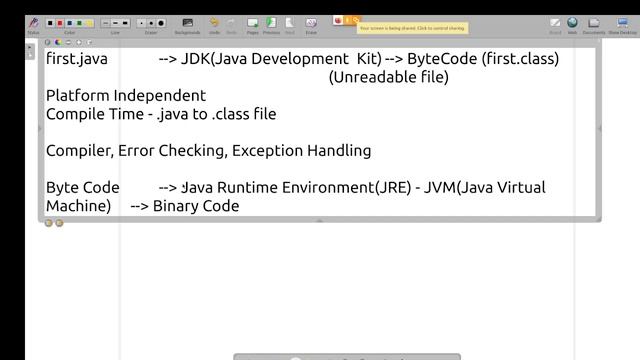This screenshot has width=640, height=360.
Task: Select the yellow pen color
Action: 89,23
